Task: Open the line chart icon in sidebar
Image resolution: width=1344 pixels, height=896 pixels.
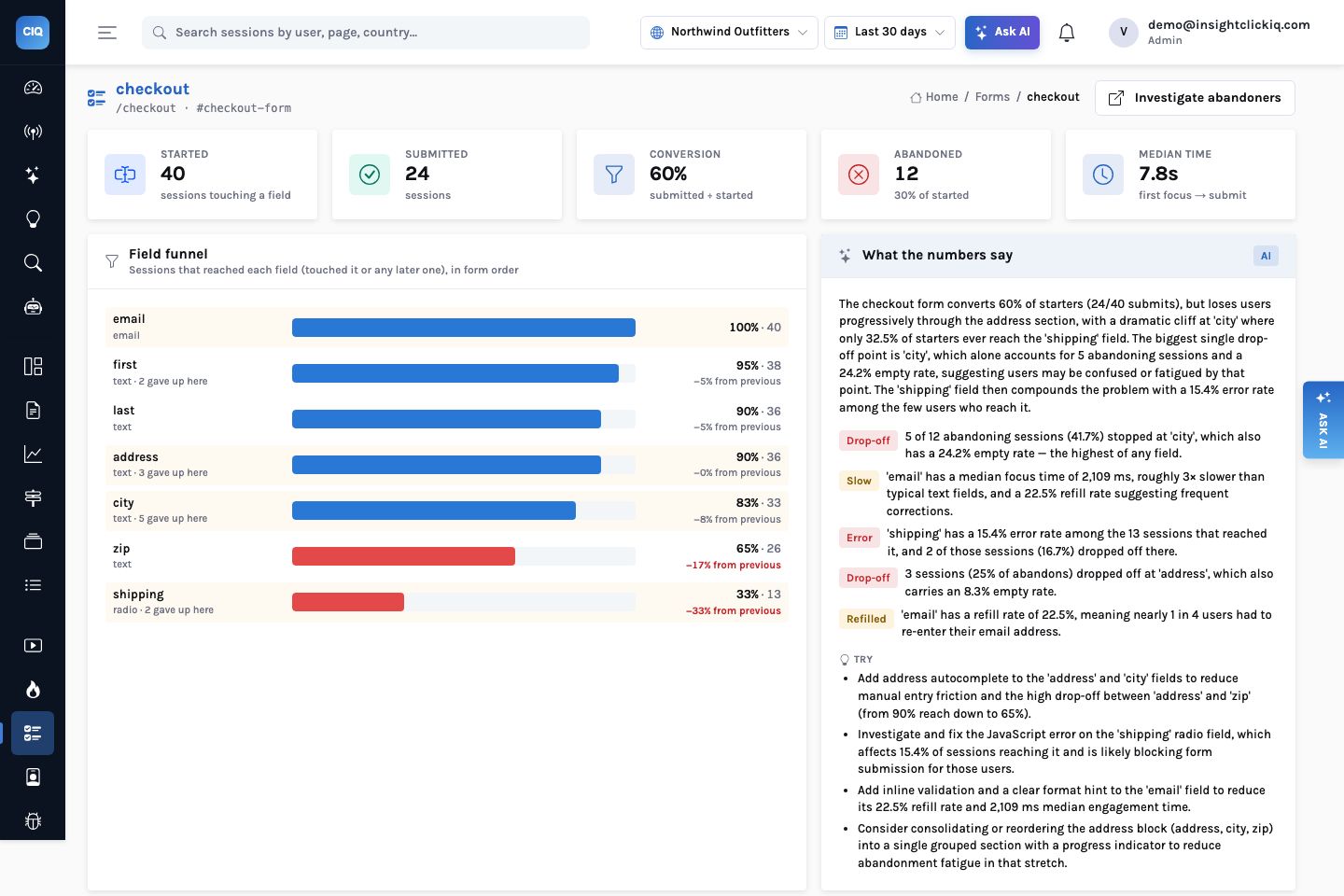Action: pyautogui.click(x=33, y=454)
